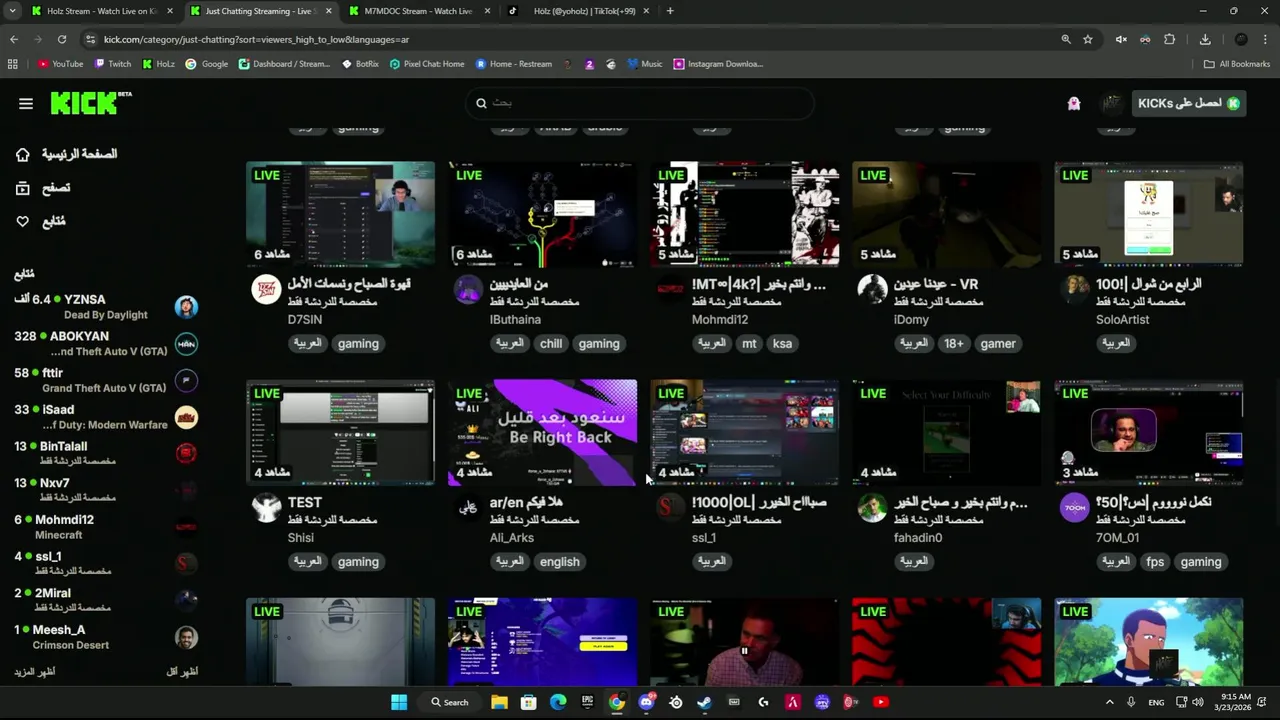This screenshot has height=720, width=1280.
Task: Open Pixel Chat: Home bookmark
Action: click(427, 64)
